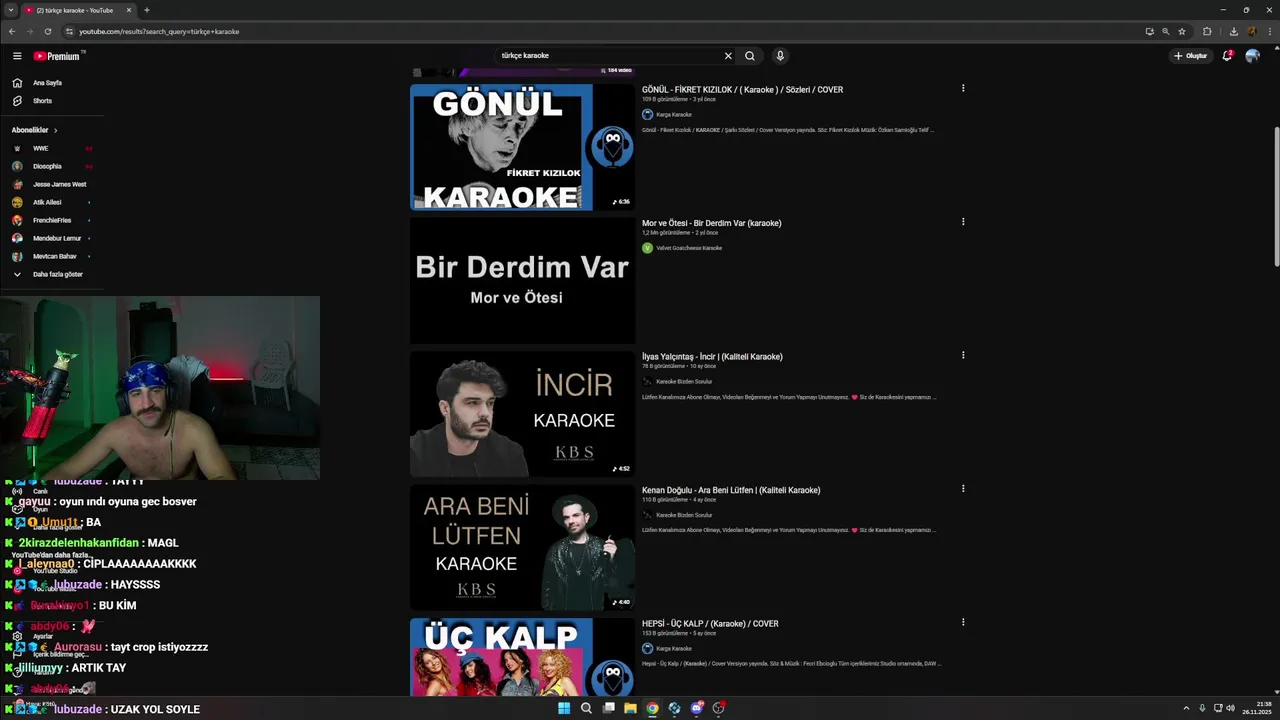Open the YouTube account avatar menu

1252,56
